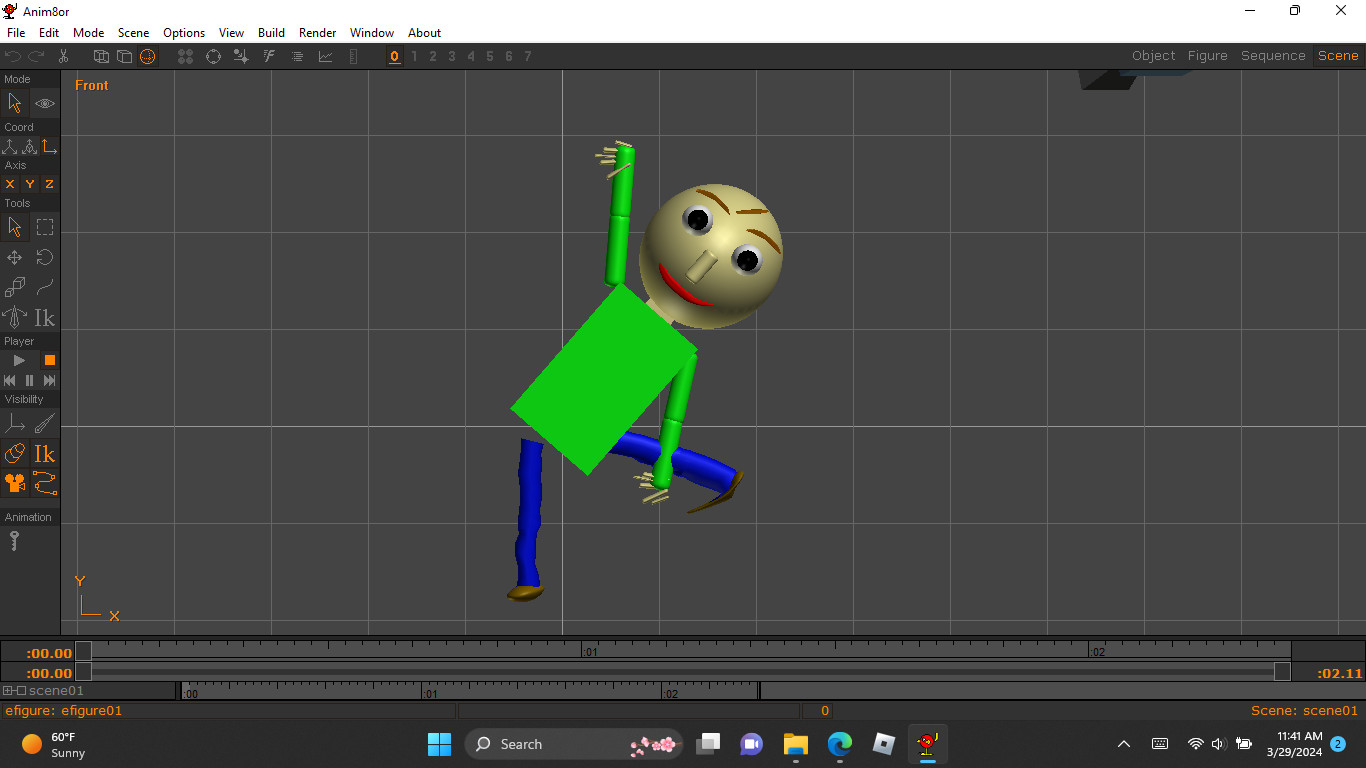The width and height of the screenshot is (1366, 768).
Task: Activate the Ik tool in the sidebar
Action: (45, 317)
